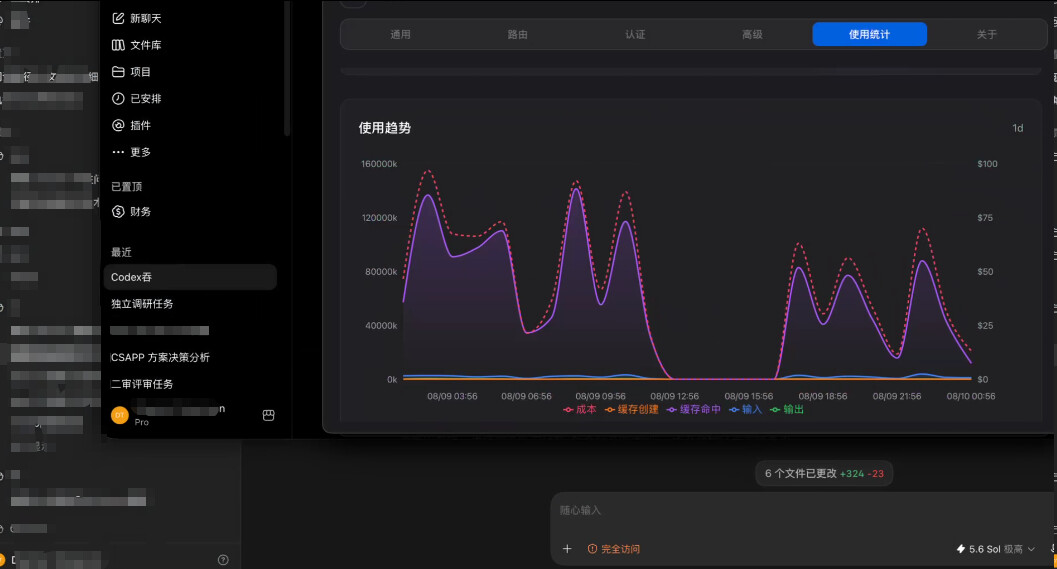
Task: Click the icon right of the username
Action: tap(268, 415)
